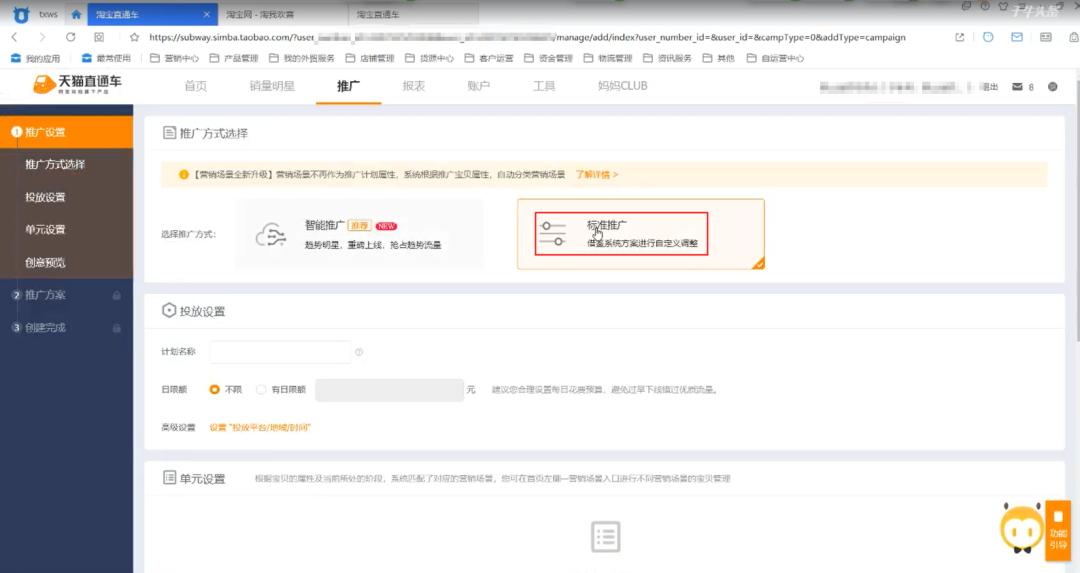Open the 报表 nav tab
Image resolution: width=1080 pixels, height=573 pixels.
413,86
